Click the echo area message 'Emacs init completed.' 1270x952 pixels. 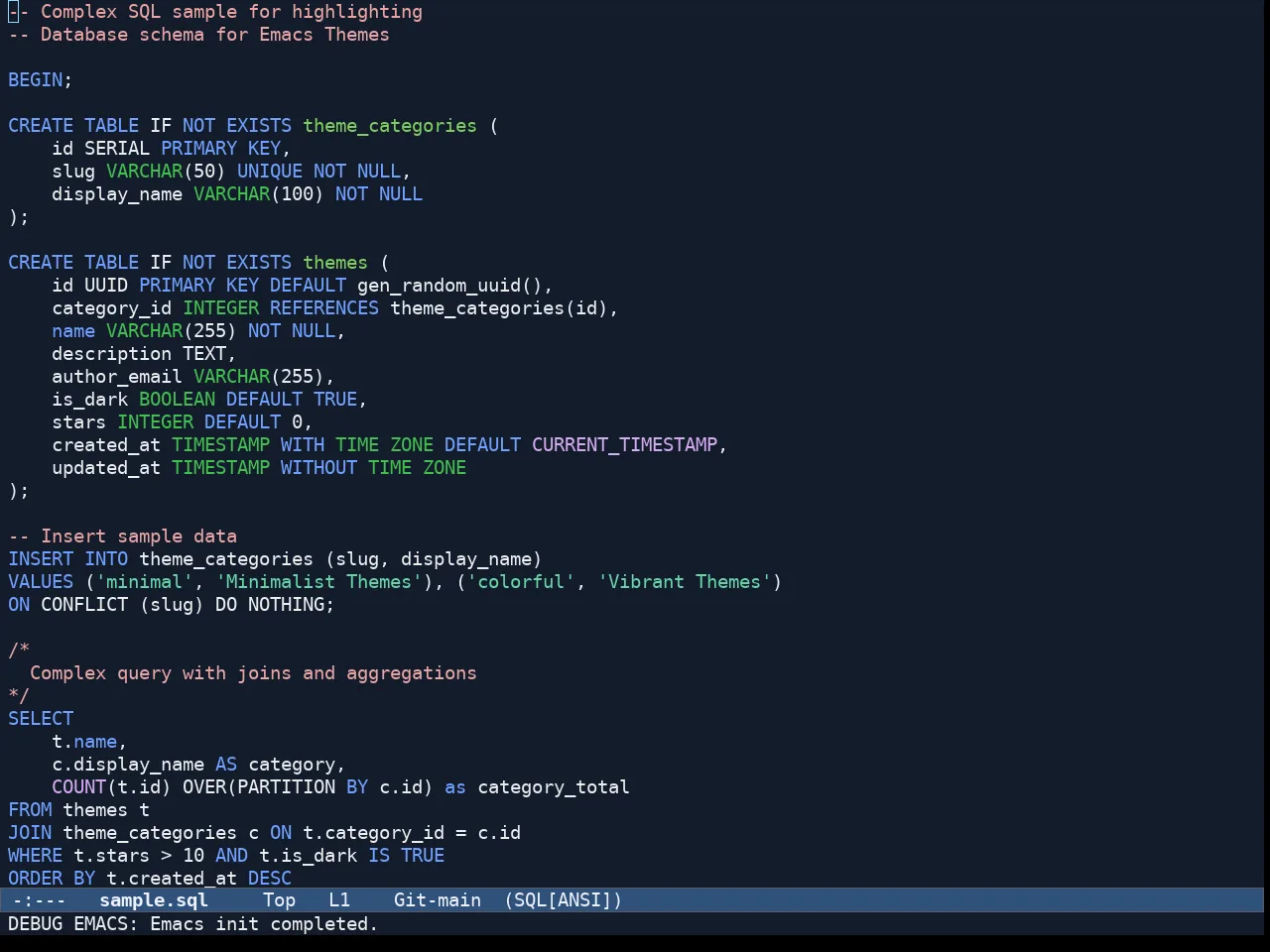coord(264,924)
